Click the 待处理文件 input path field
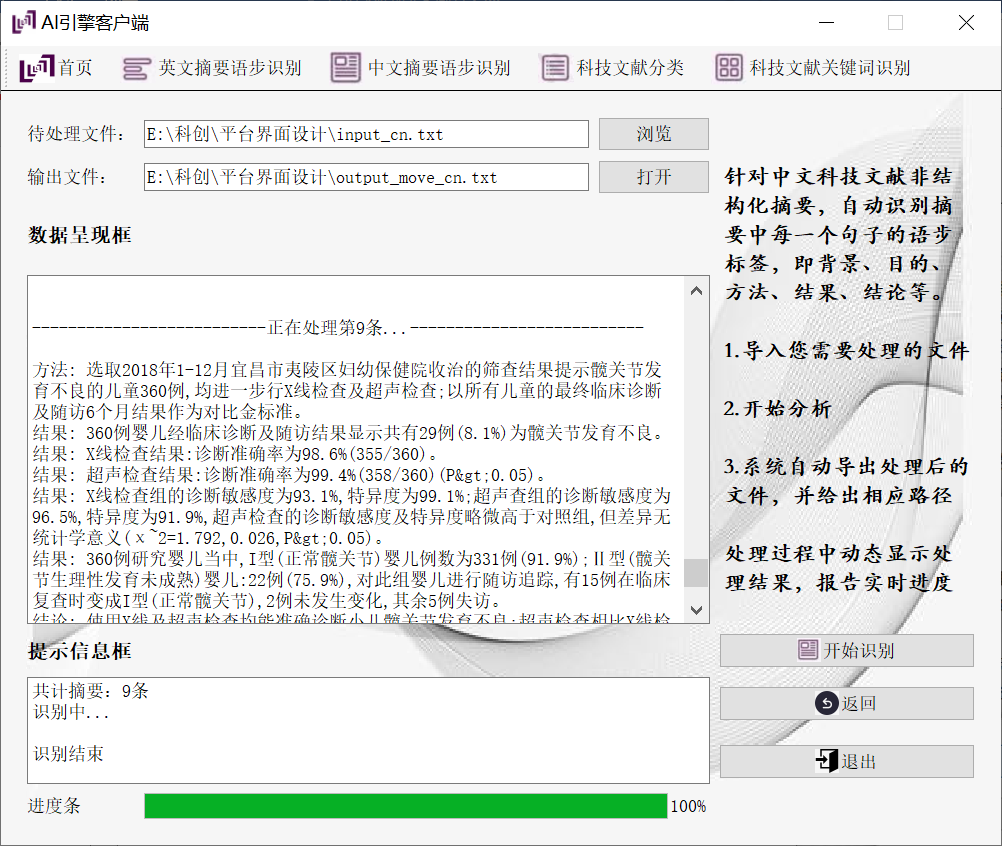 365,134
